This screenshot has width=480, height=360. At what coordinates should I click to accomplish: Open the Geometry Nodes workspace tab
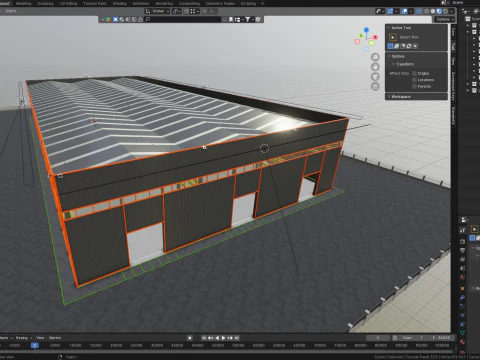[x=220, y=3]
